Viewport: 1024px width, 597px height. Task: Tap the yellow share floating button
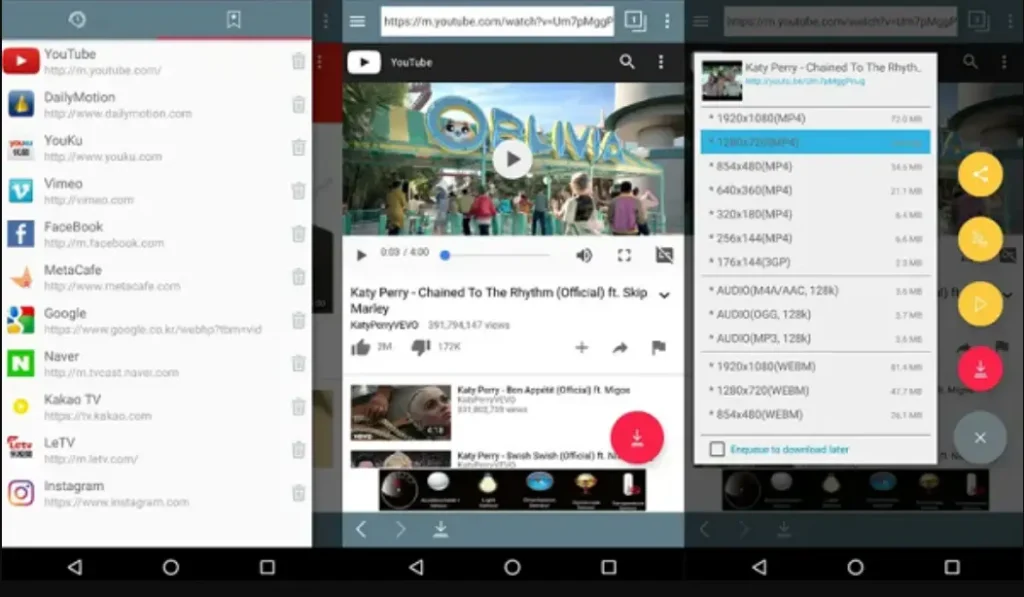[980, 174]
